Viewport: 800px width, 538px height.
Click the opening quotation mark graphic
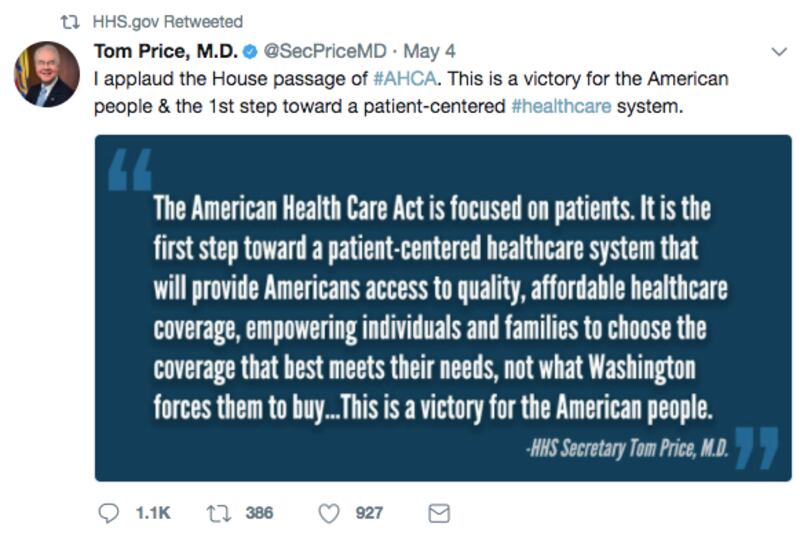(x=130, y=170)
